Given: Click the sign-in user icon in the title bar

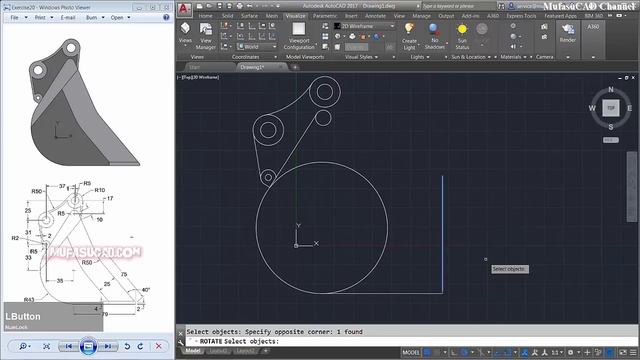Looking at the screenshot, I should 511,6.
